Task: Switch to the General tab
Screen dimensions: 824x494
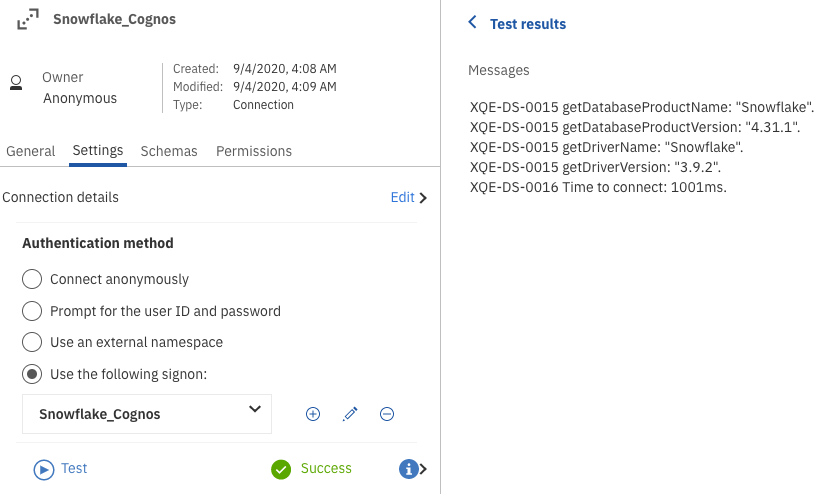Action: pos(30,151)
